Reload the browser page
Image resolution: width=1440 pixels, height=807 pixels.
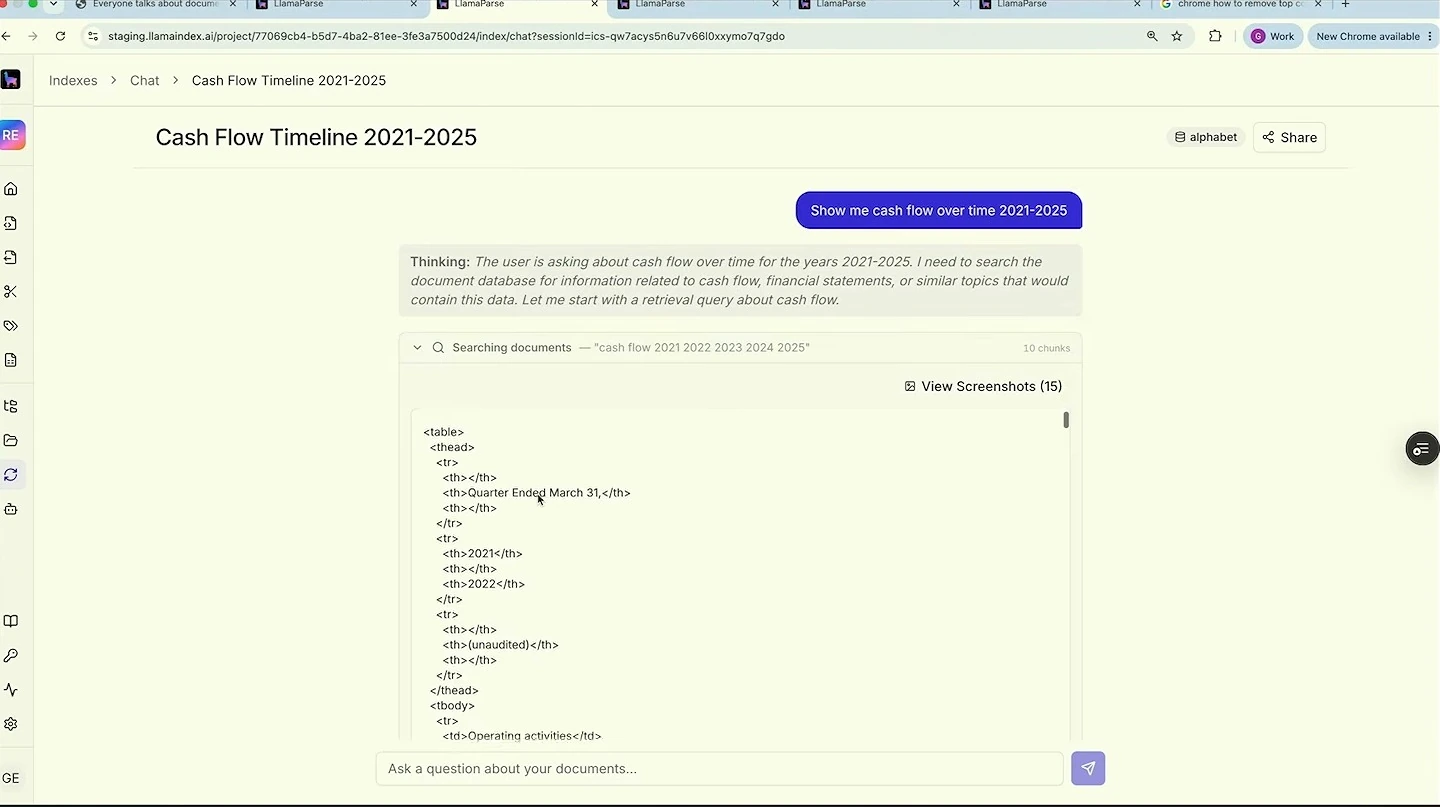pos(60,36)
